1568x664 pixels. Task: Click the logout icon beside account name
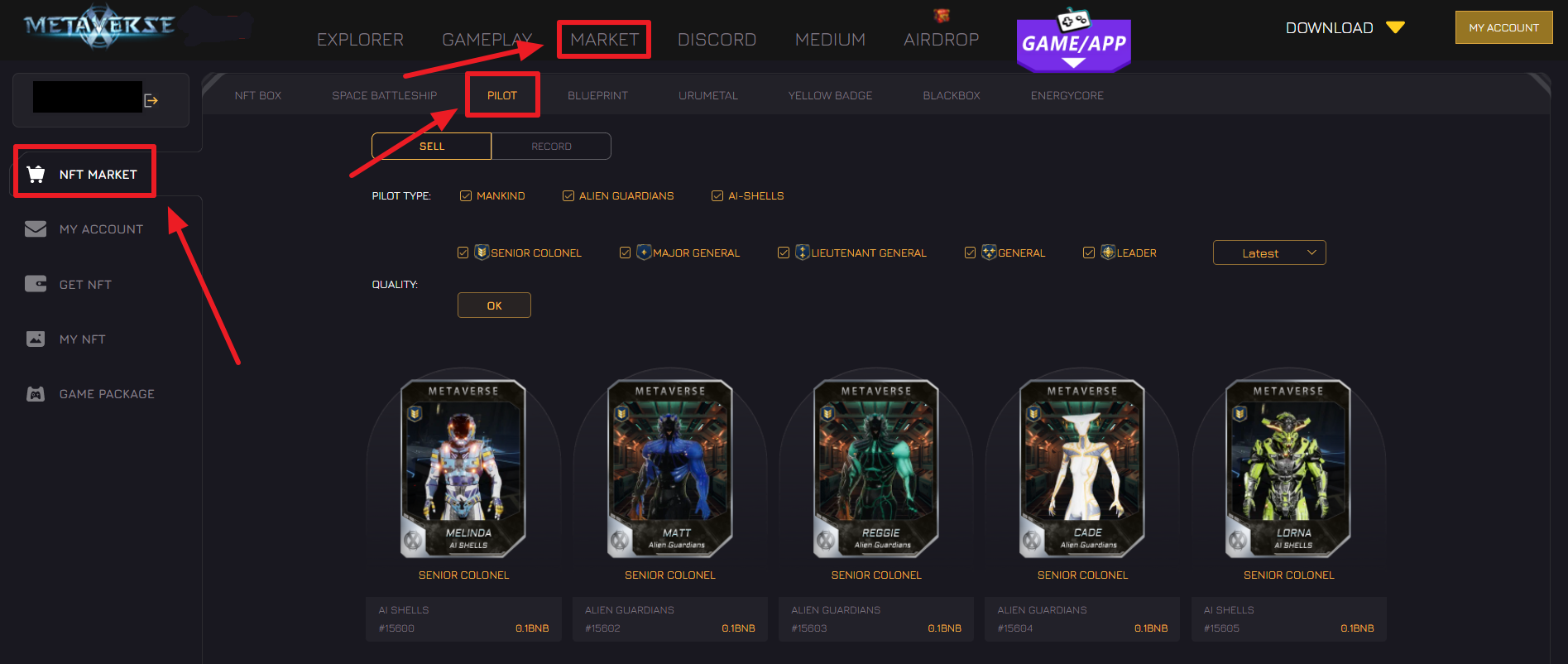click(x=151, y=100)
